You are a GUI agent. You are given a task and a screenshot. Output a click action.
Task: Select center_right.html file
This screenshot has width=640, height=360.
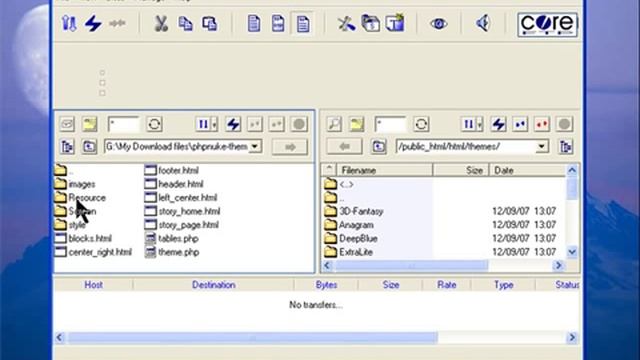[x=93, y=252]
